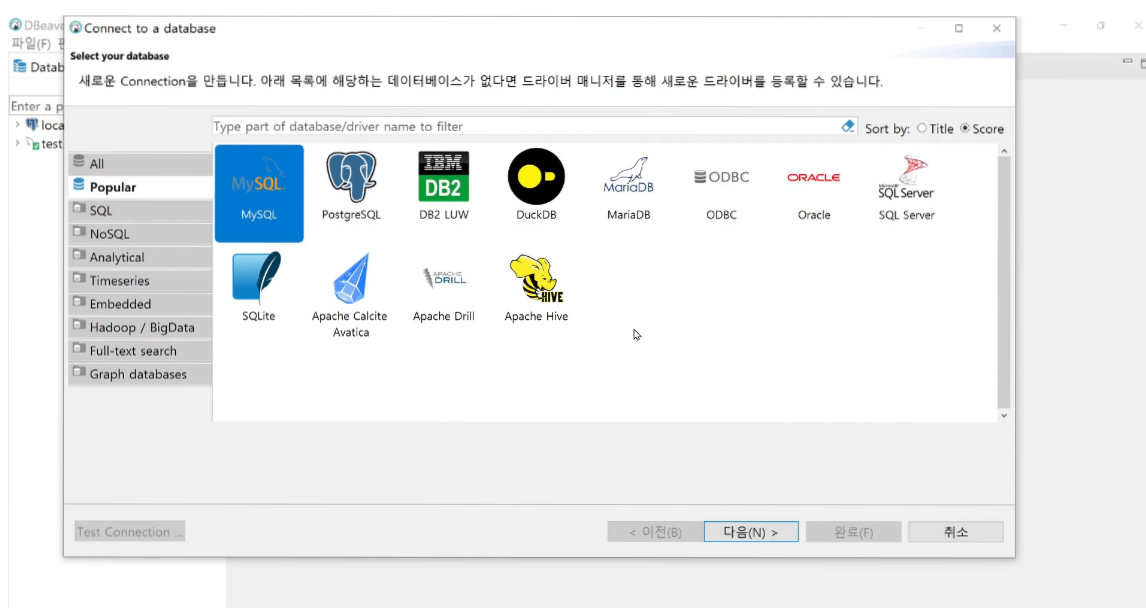
Task: Click the database list vertical scrollbar
Action: (x=1003, y=282)
